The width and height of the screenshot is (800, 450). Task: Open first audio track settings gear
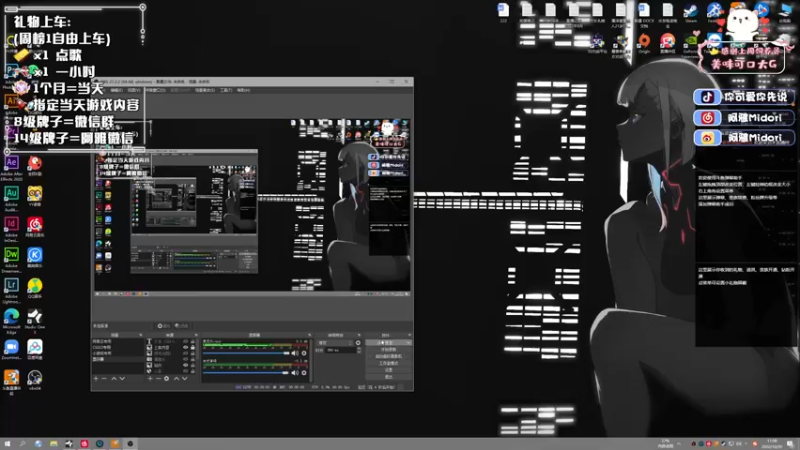[304, 353]
